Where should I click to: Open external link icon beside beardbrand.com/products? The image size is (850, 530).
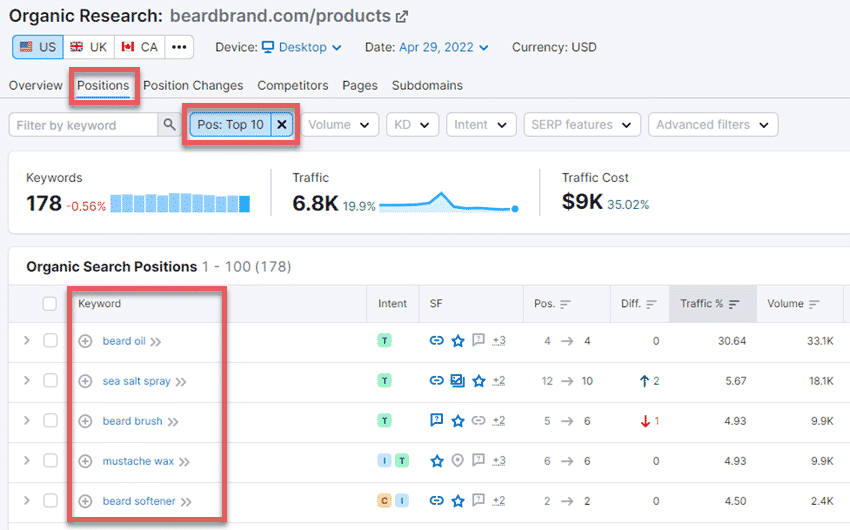click(x=402, y=16)
